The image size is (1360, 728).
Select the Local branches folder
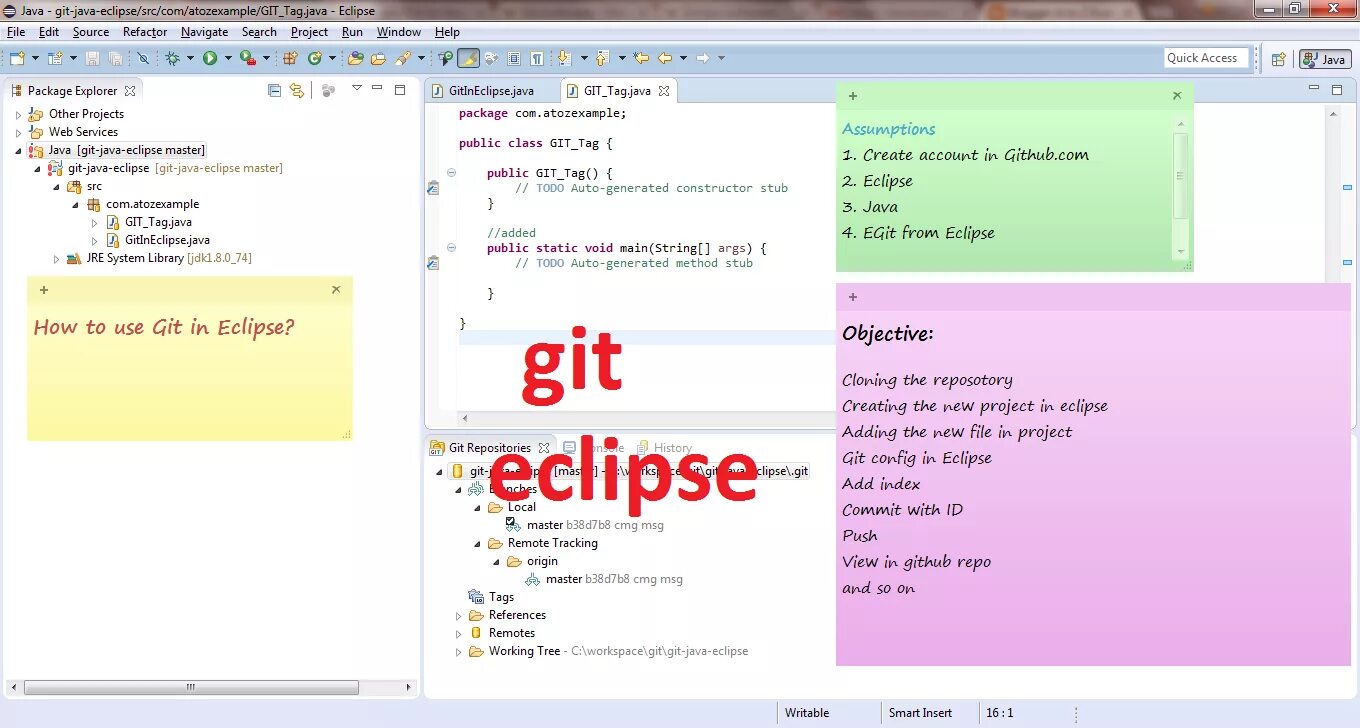pyautogui.click(x=521, y=507)
